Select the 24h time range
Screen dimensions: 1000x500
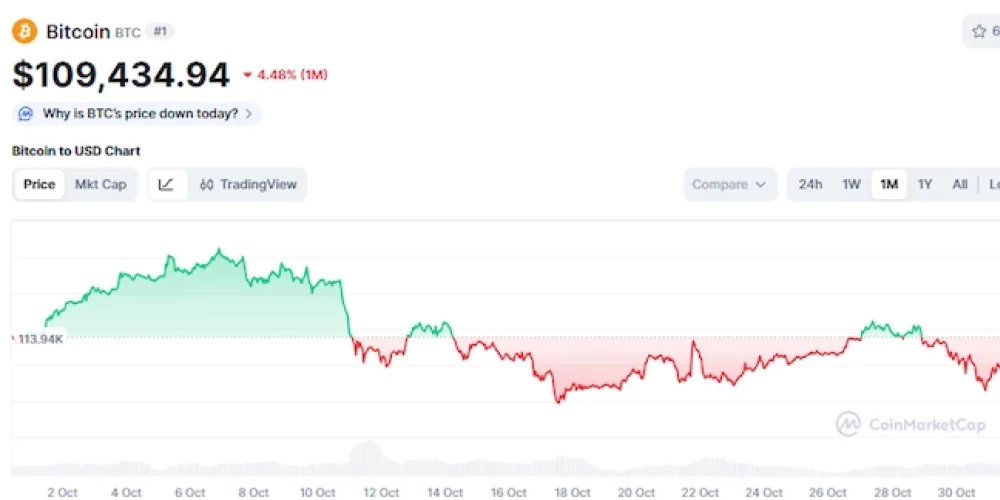[x=811, y=184]
